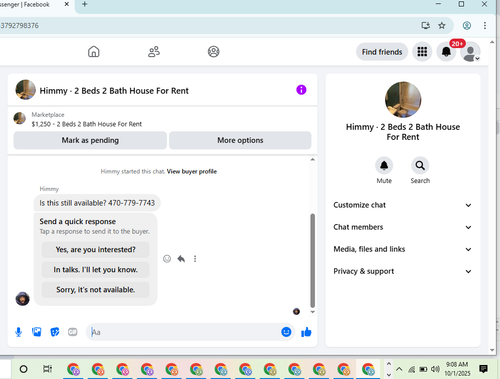Screen dimensions: 500x379
Task: Send quick reply 'Sorry, it's not available.'
Action: click(95, 290)
